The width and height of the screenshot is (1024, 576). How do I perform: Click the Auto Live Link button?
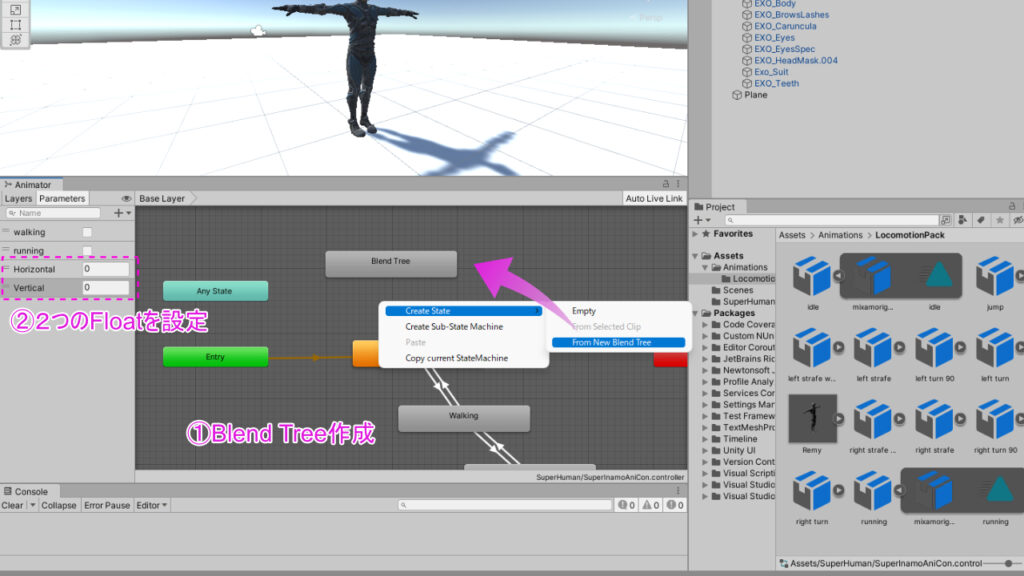point(653,198)
